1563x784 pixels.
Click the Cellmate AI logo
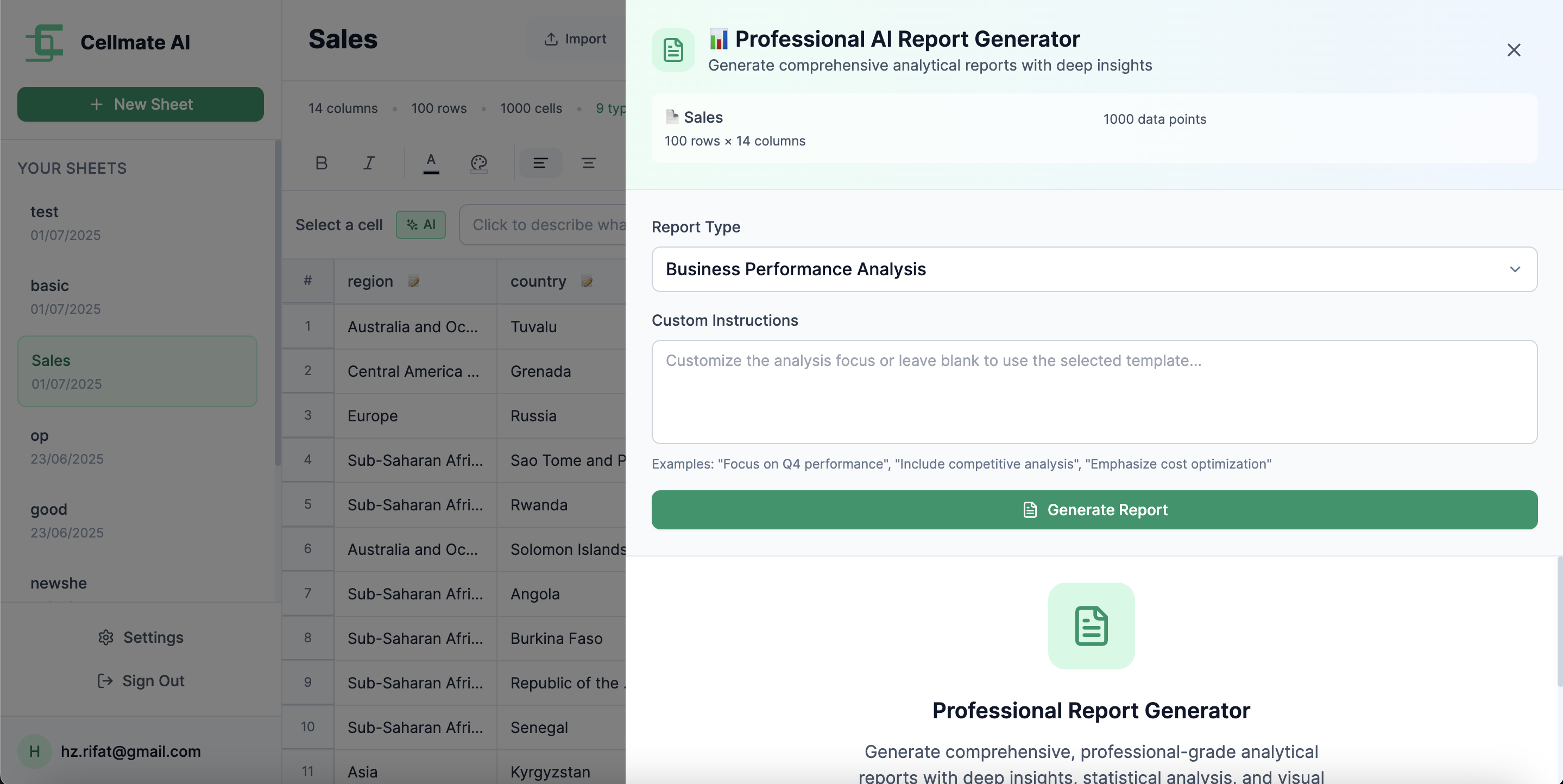pyautogui.click(x=45, y=42)
